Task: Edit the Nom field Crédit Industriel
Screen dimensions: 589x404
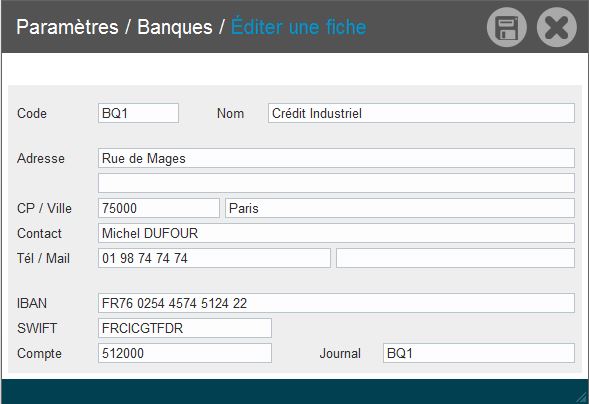Action: (421, 113)
